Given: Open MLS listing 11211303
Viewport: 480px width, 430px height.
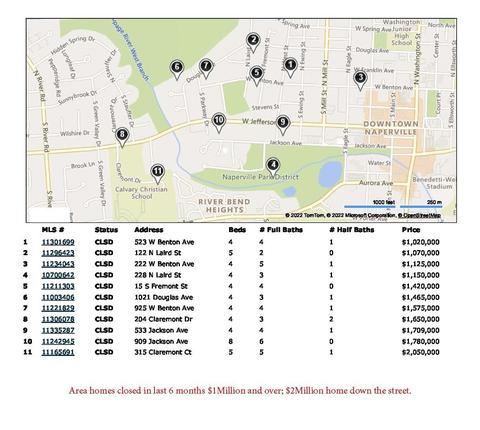Looking at the screenshot, I should click(58, 286).
